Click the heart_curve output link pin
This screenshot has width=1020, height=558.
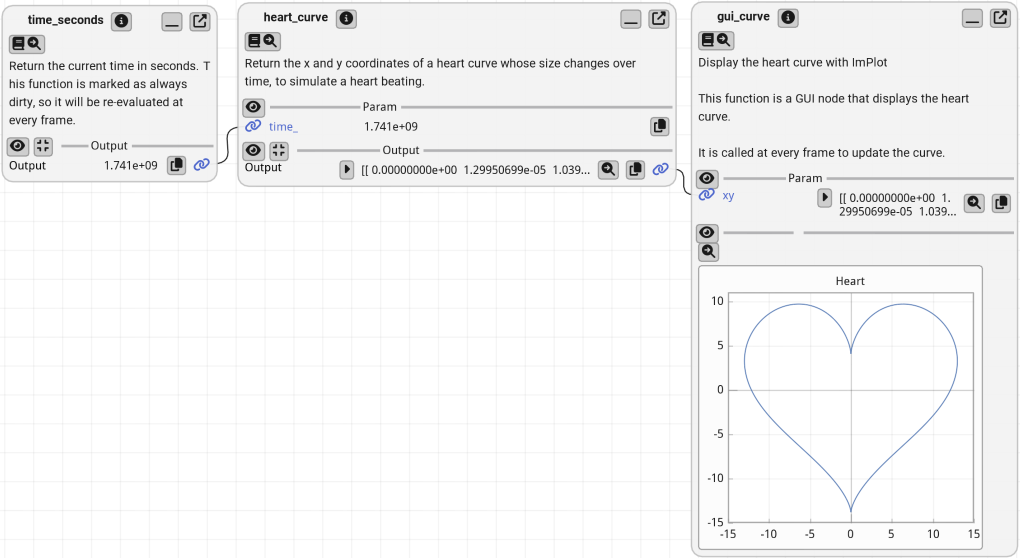pos(660,170)
